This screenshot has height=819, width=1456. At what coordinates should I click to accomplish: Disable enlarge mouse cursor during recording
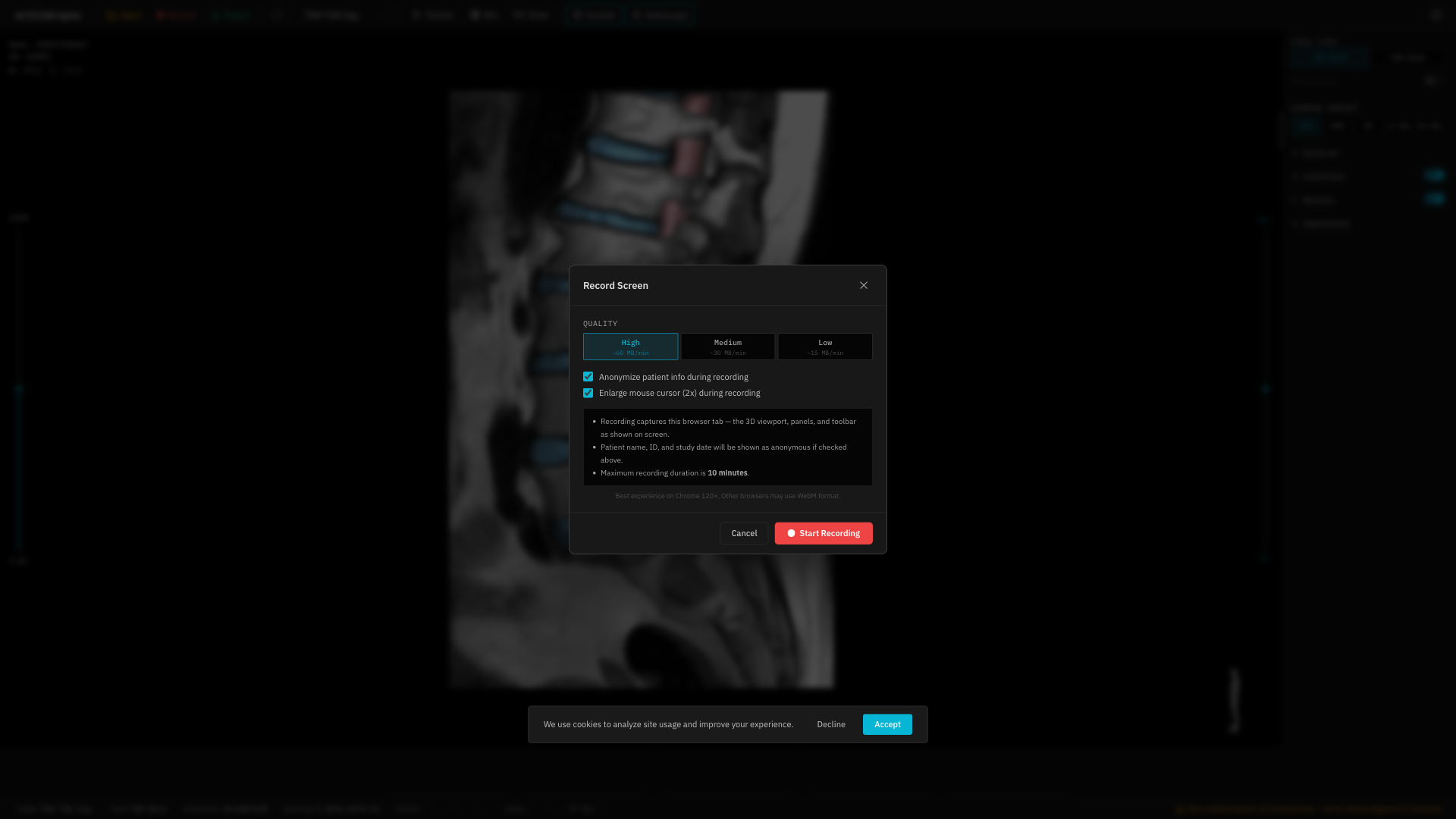588,393
